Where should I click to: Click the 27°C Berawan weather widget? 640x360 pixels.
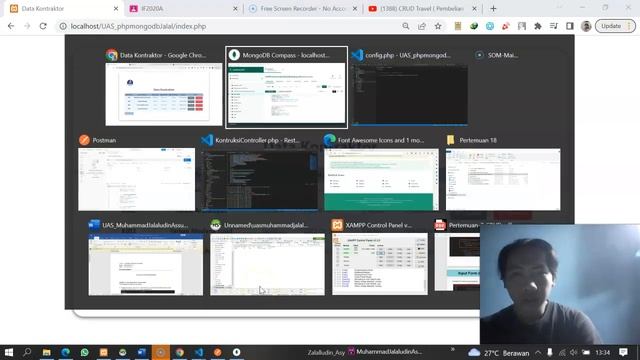coord(499,353)
